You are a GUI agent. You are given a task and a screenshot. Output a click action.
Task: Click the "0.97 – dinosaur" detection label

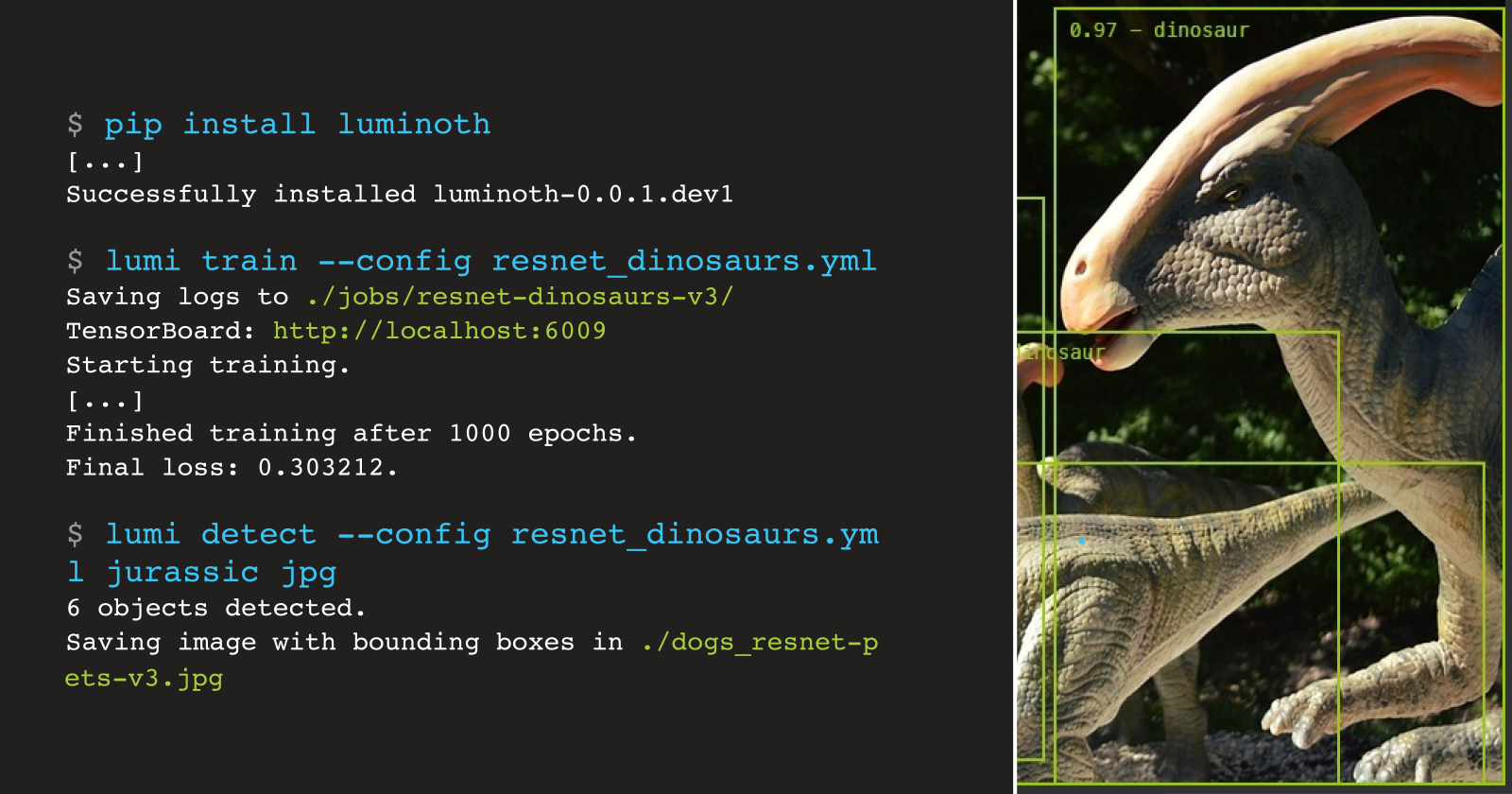click(x=1159, y=30)
